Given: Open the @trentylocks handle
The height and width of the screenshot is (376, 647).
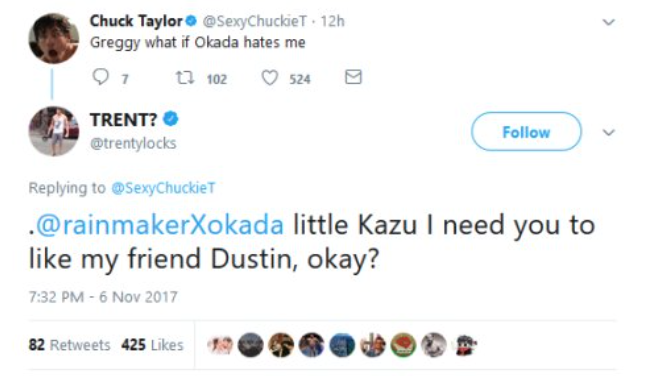Looking at the screenshot, I should coord(133,143).
